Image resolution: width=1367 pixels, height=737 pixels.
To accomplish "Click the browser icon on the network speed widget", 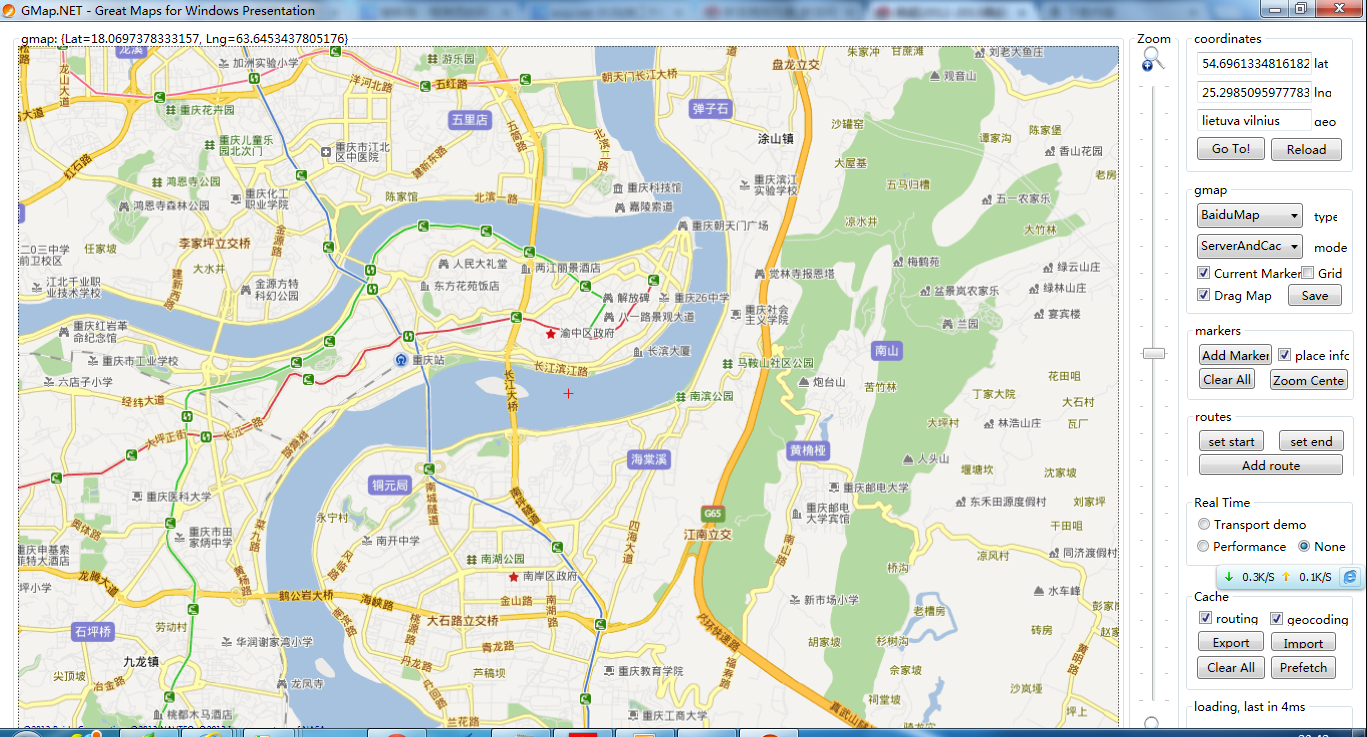I will (1350, 577).
